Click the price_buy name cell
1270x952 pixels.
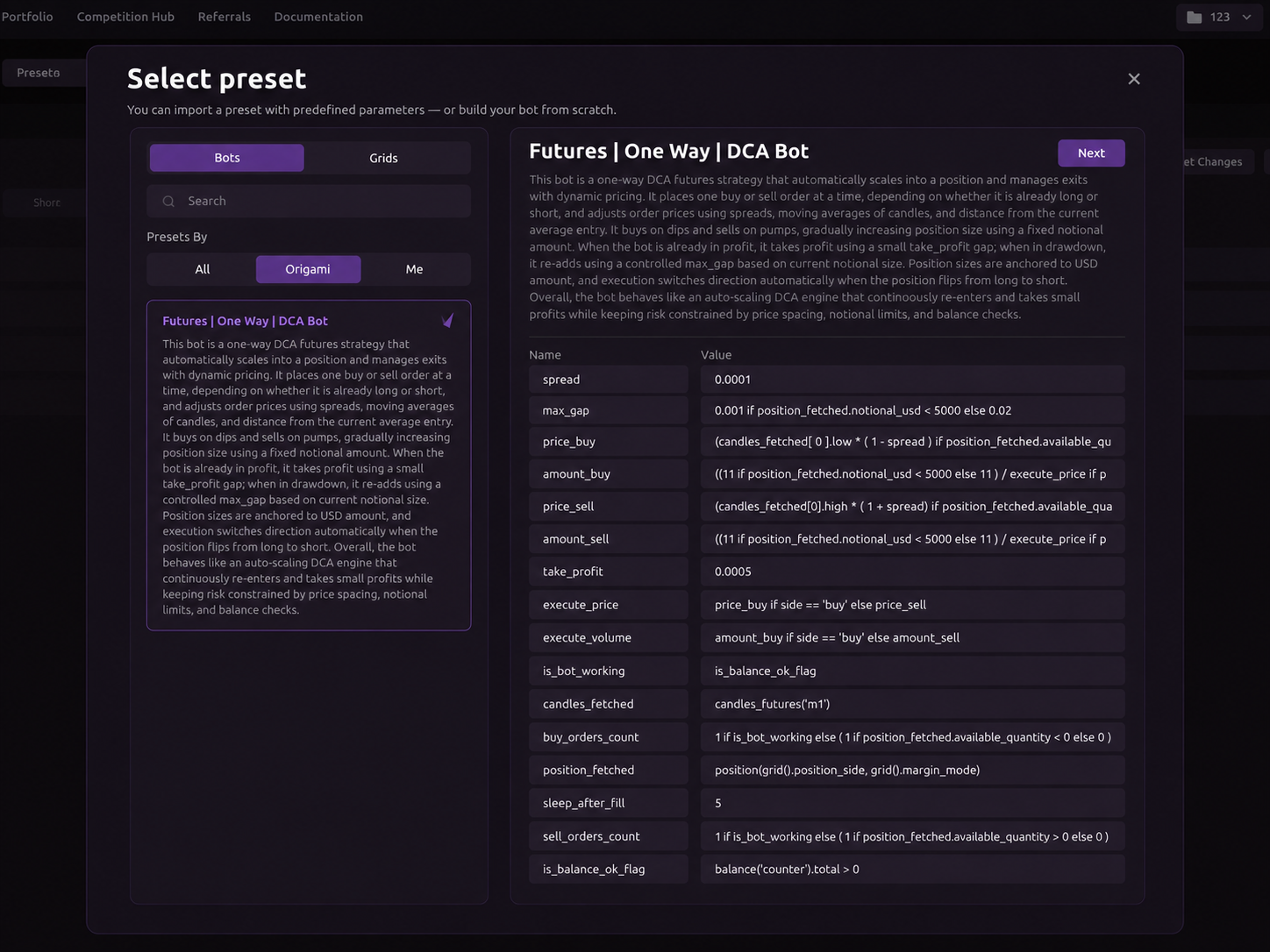(609, 442)
